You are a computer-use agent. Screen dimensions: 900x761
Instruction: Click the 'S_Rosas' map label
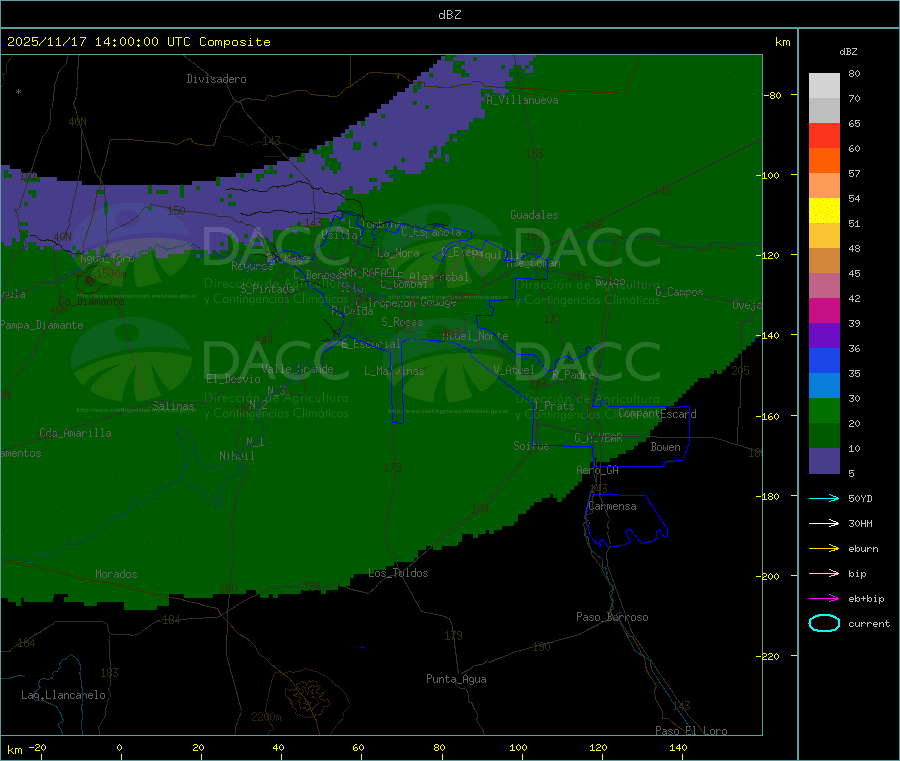[402, 322]
